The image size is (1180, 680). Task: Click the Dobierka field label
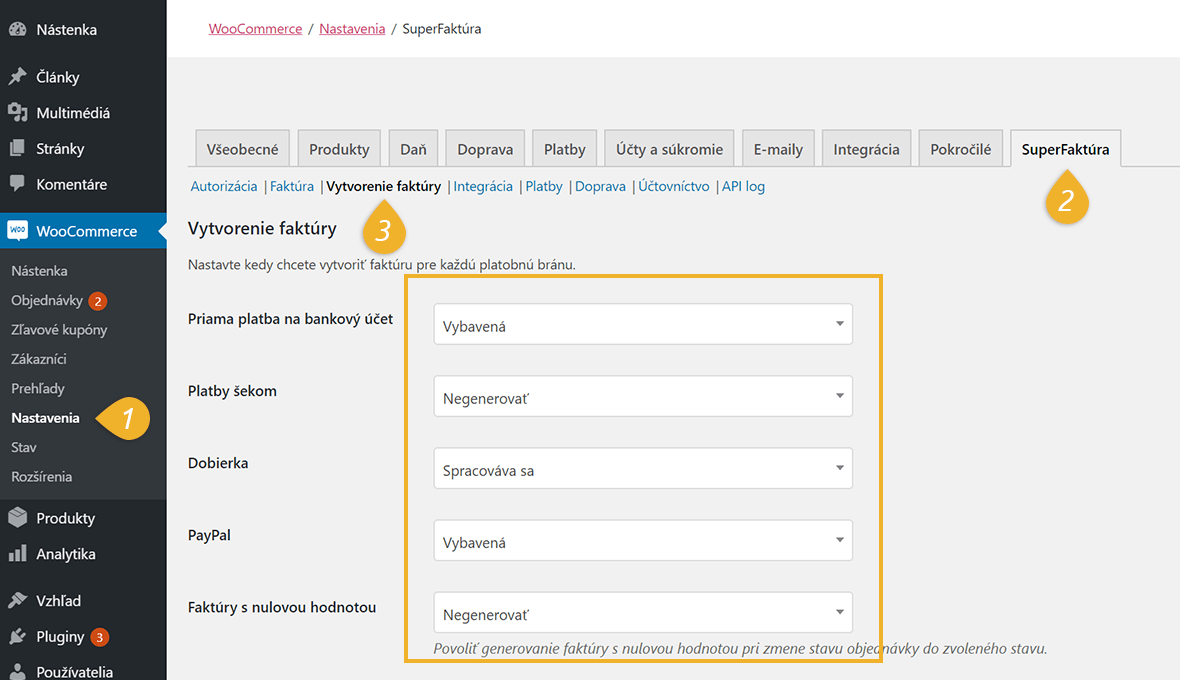click(218, 463)
